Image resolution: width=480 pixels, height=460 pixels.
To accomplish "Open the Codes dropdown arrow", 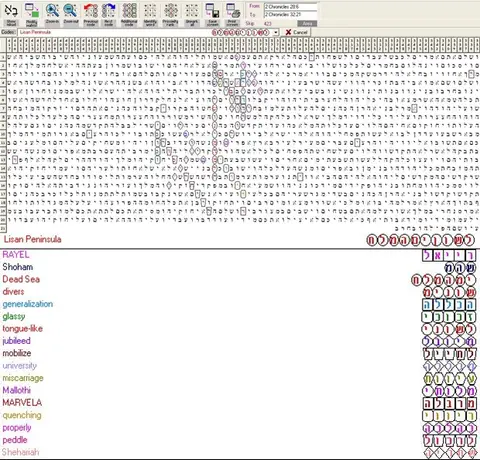I will point(276,32).
